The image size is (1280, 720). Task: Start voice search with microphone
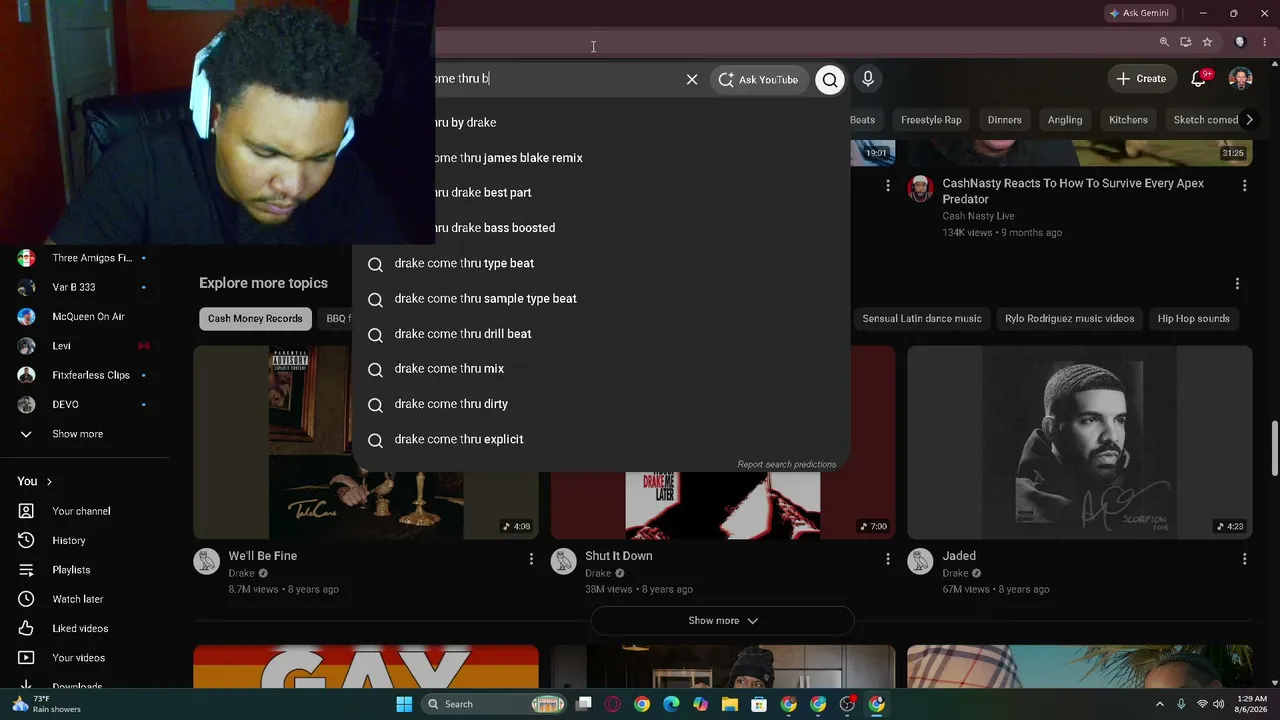coord(868,79)
